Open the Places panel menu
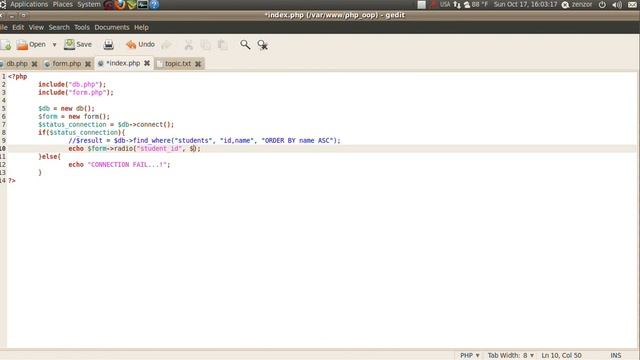The image size is (640, 360). point(62,4)
